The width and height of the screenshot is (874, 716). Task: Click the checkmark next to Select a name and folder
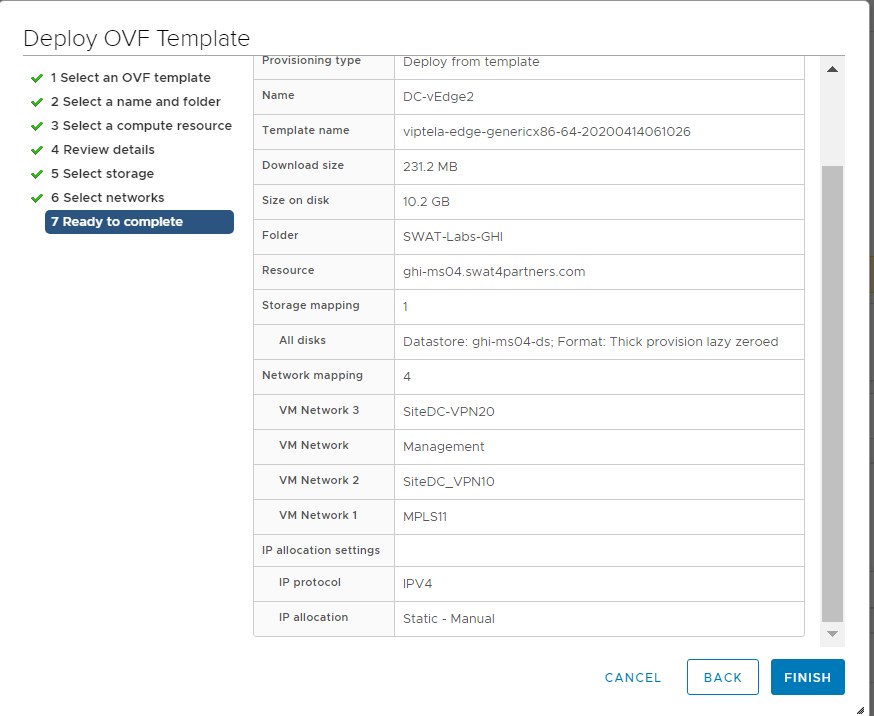click(x=37, y=102)
